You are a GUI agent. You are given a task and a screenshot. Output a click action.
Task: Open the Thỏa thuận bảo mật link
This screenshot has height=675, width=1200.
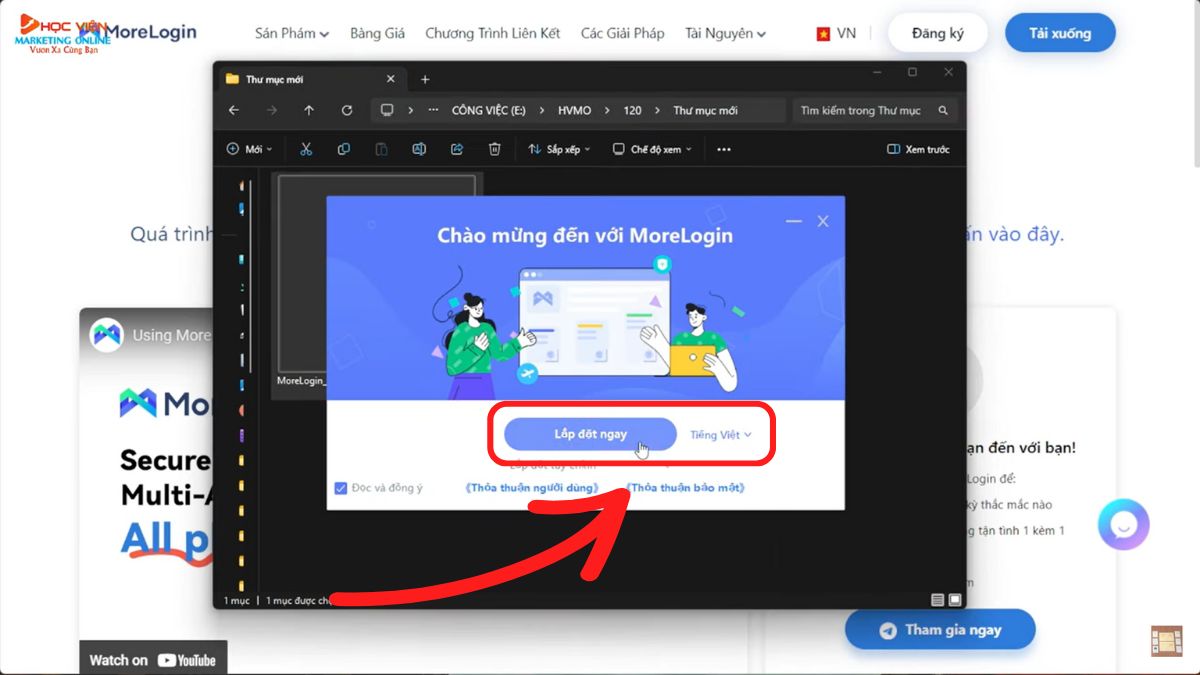(x=685, y=488)
